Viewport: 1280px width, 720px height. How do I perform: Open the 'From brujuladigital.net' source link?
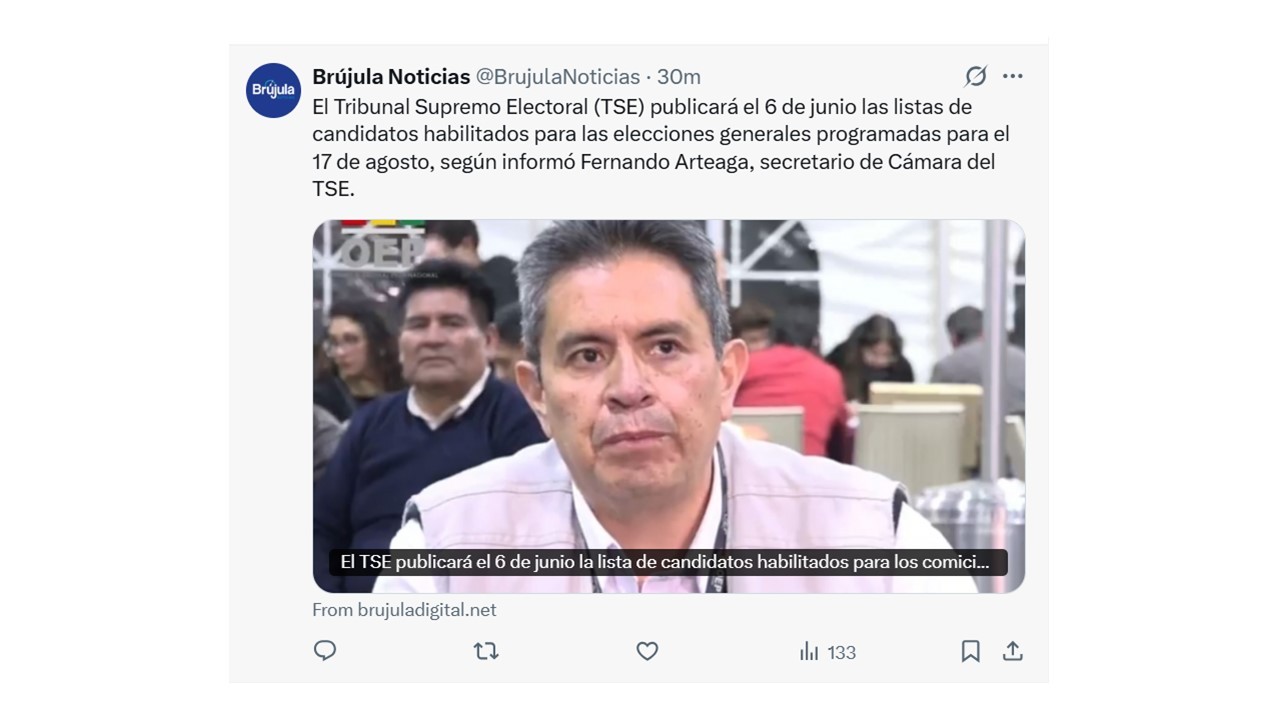404,610
